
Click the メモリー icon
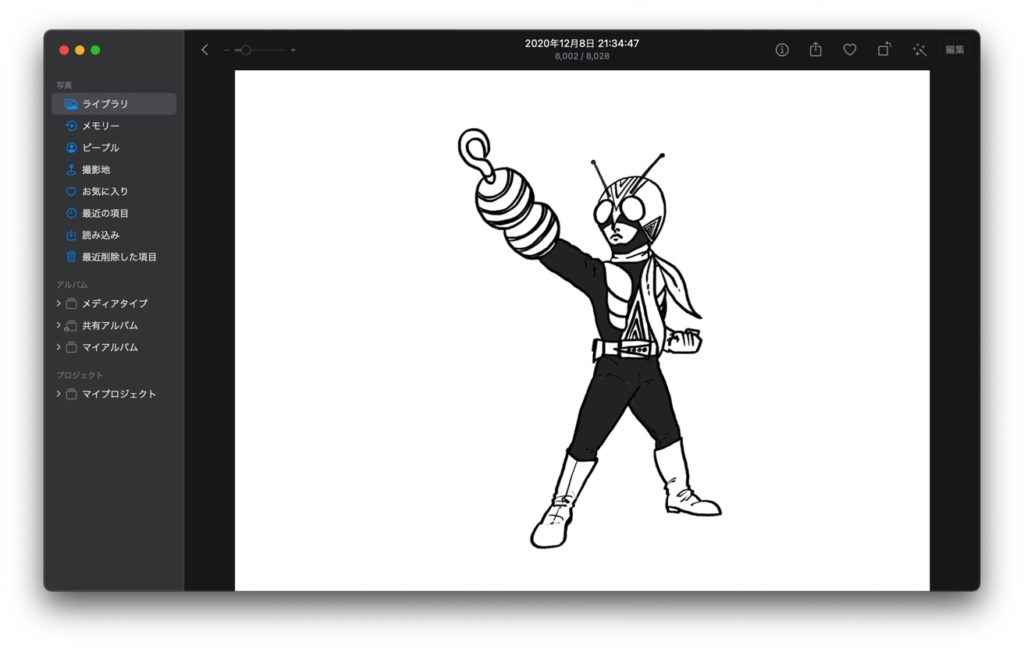71,125
